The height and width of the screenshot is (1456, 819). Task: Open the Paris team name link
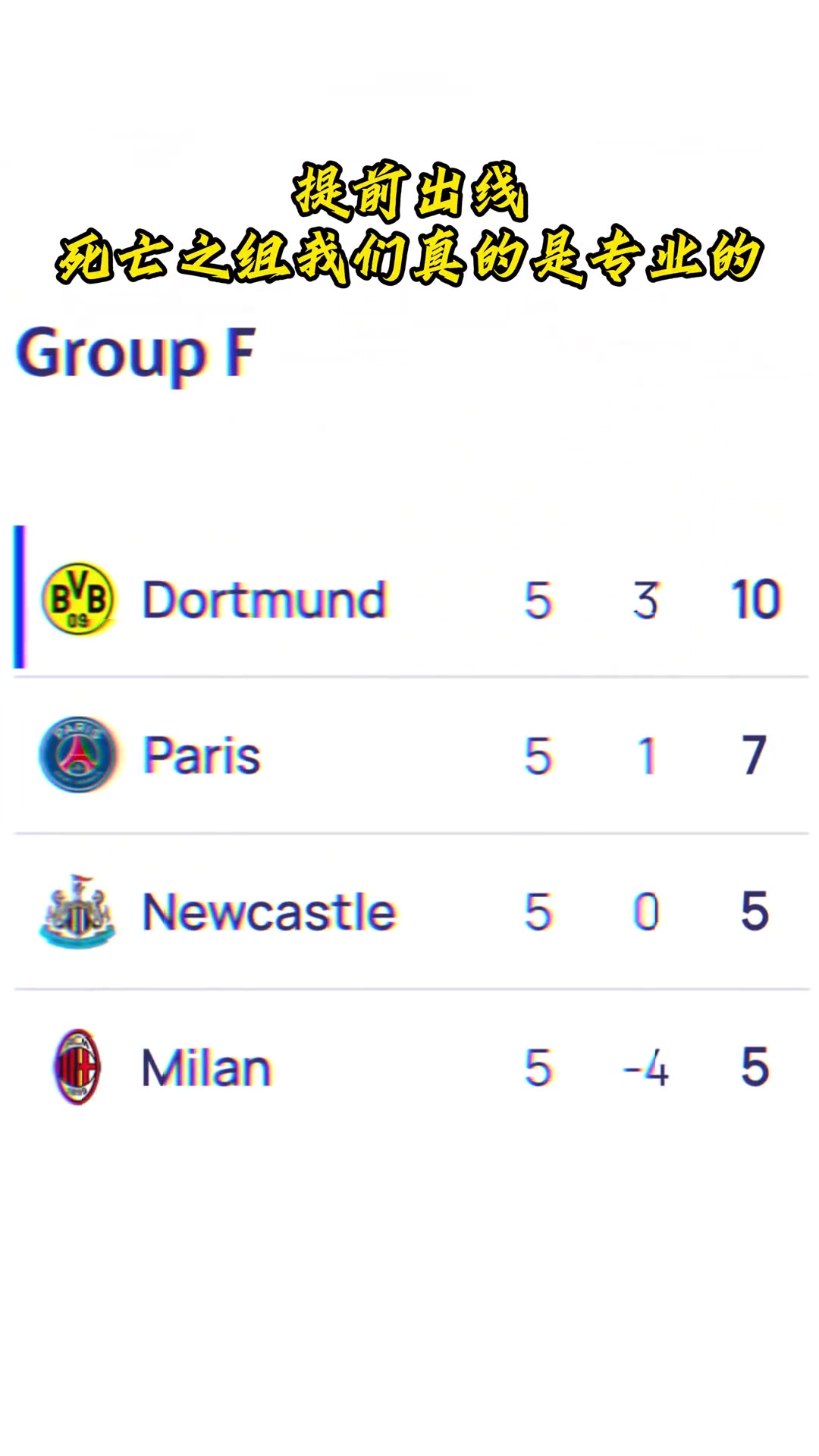click(202, 755)
